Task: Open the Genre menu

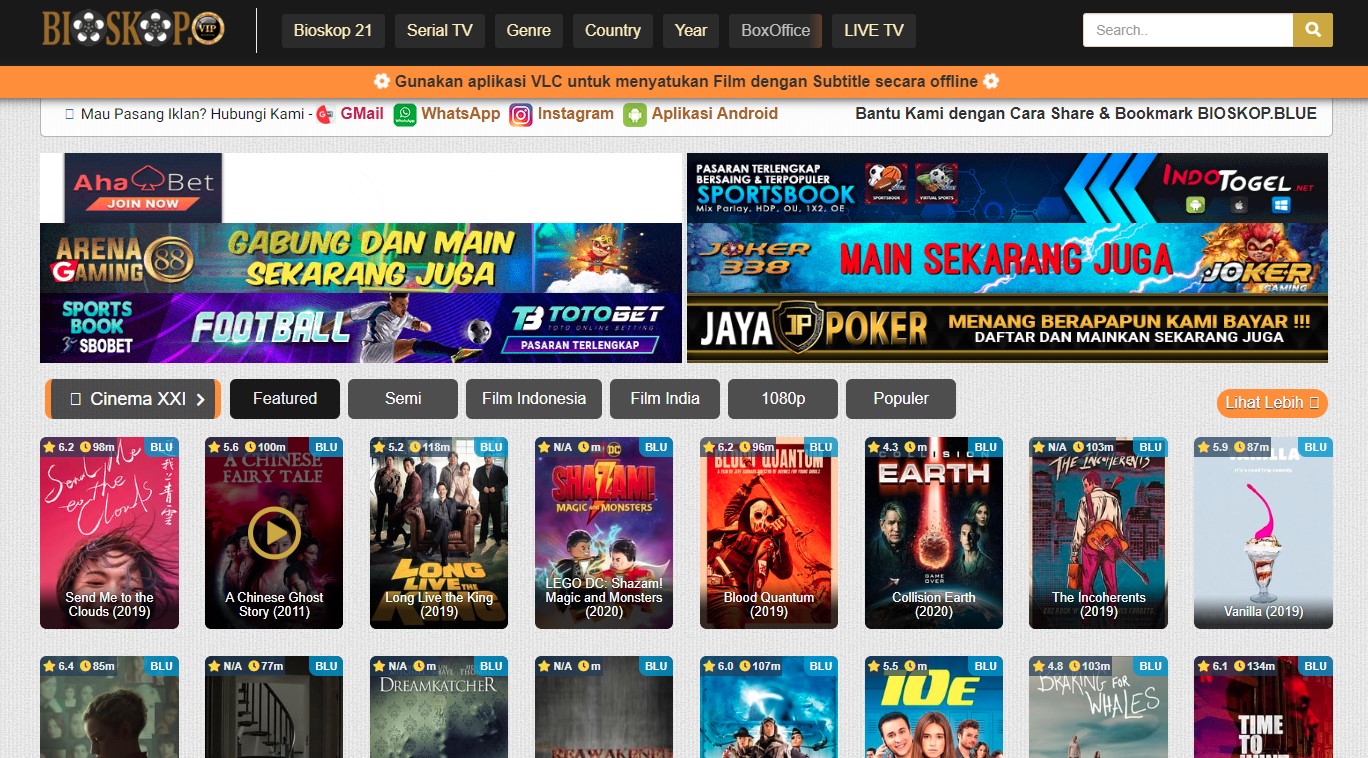Action: click(x=529, y=30)
